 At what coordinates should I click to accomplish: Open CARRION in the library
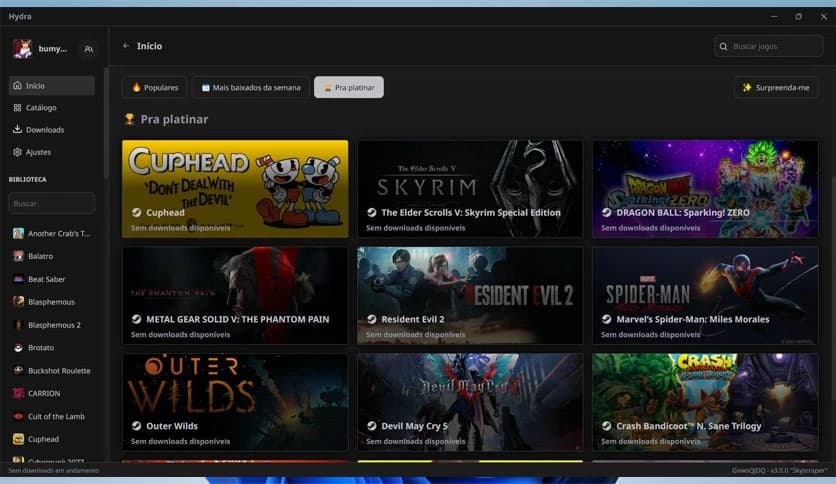point(52,393)
